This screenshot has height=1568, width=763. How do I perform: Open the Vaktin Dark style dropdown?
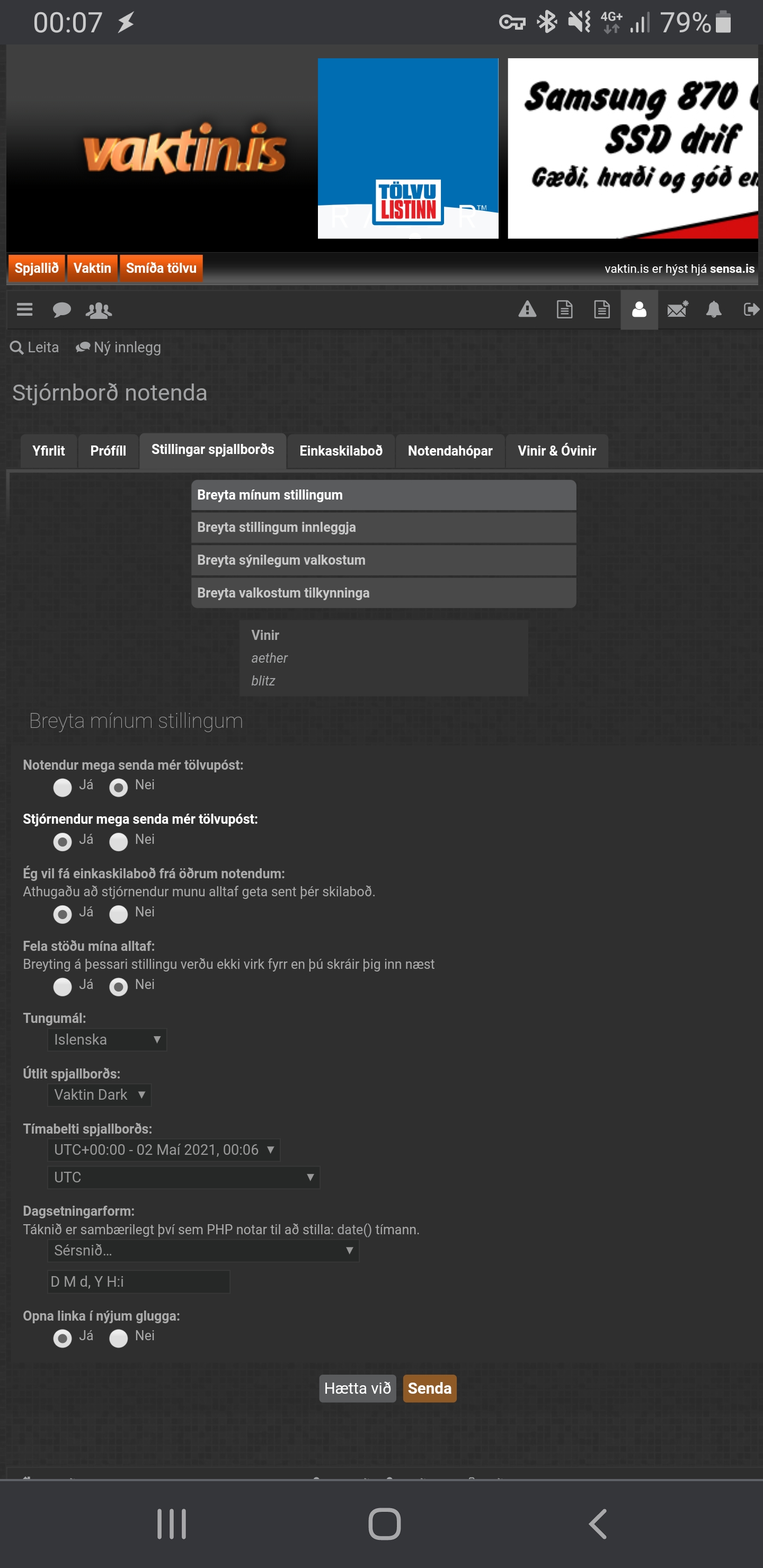click(99, 1094)
